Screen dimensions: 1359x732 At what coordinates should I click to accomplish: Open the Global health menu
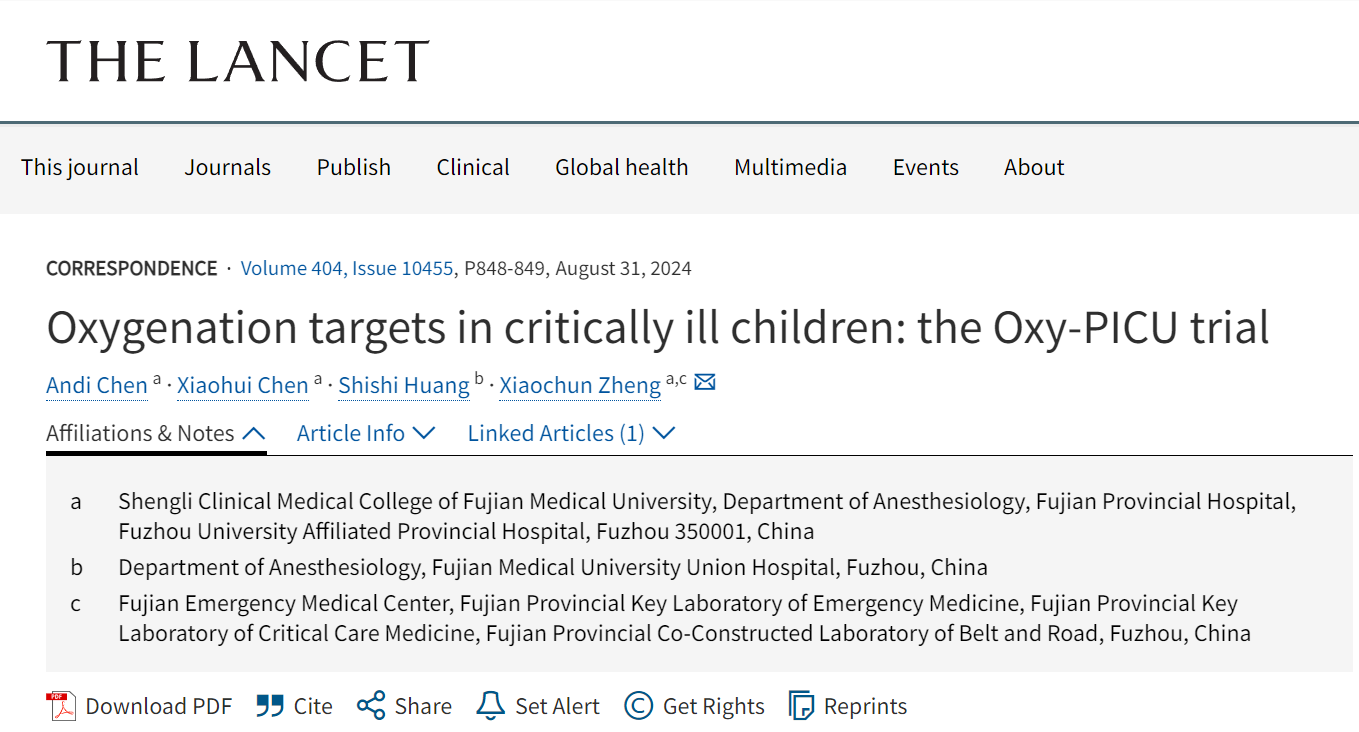click(621, 168)
